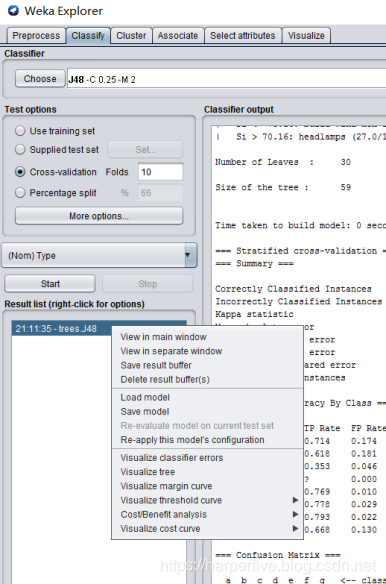Viewport: 386px width, 584px height.
Task: Click the Folds input field
Action: coord(160,172)
